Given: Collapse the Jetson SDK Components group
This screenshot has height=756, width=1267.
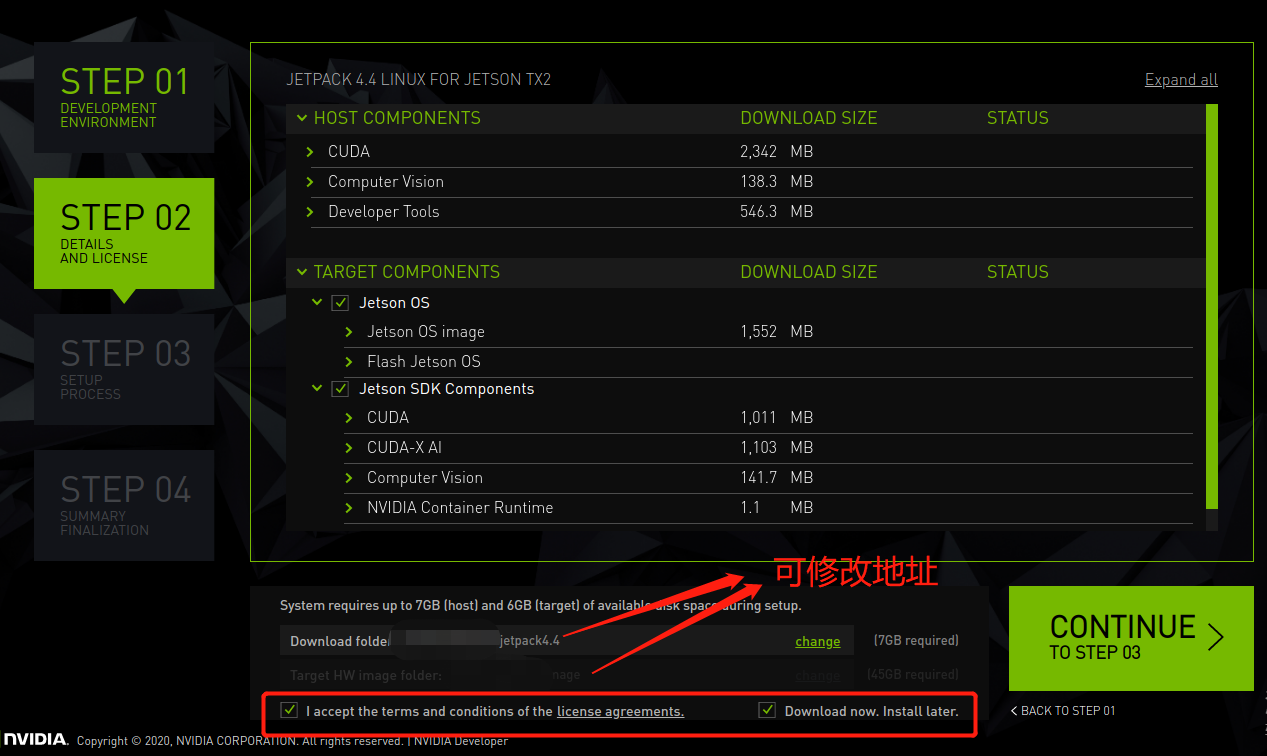Looking at the screenshot, I should [x=317, y=388].
